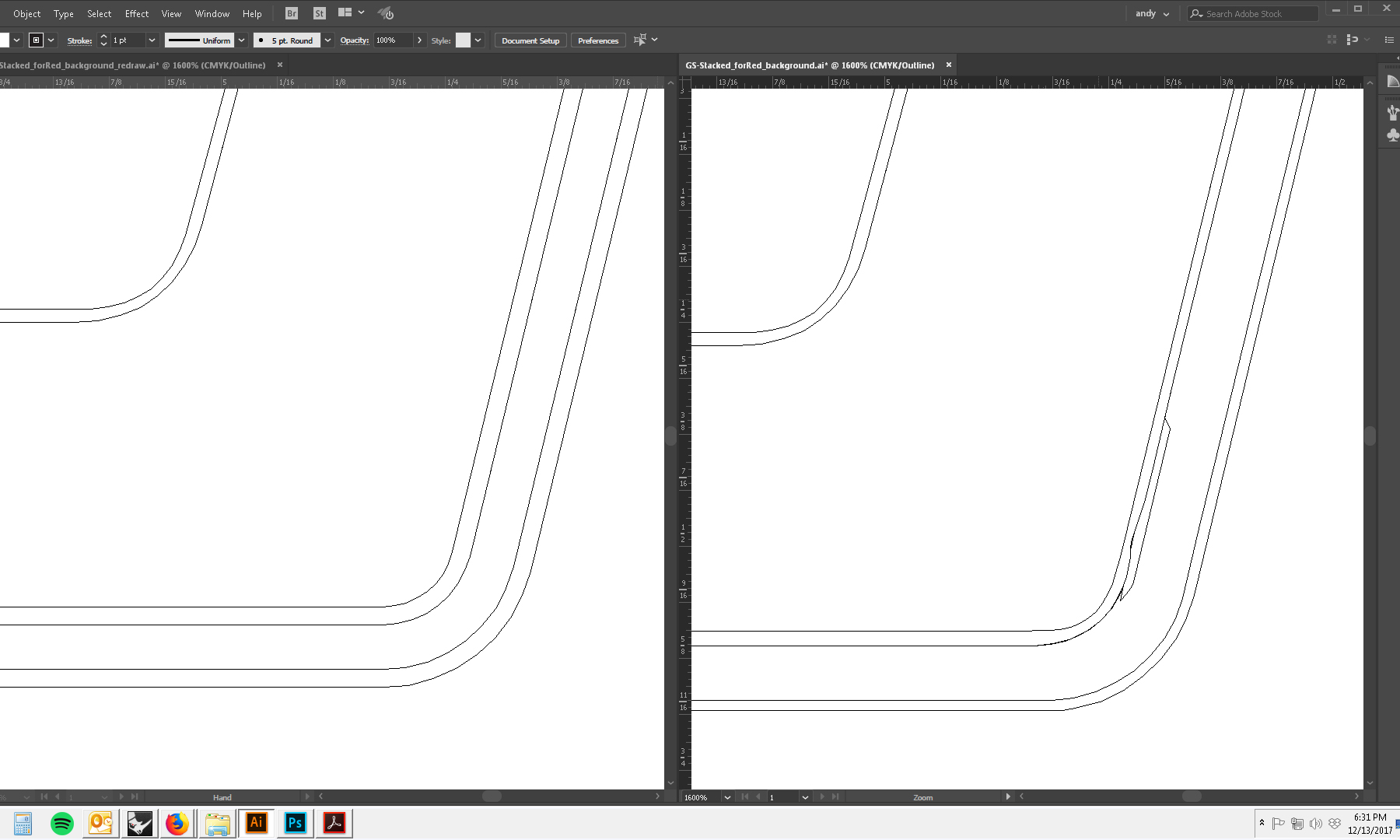This screenshot has width=1400, height=840.
Task: Open Outlook from the taskbar
Action: tap(101, 823)
